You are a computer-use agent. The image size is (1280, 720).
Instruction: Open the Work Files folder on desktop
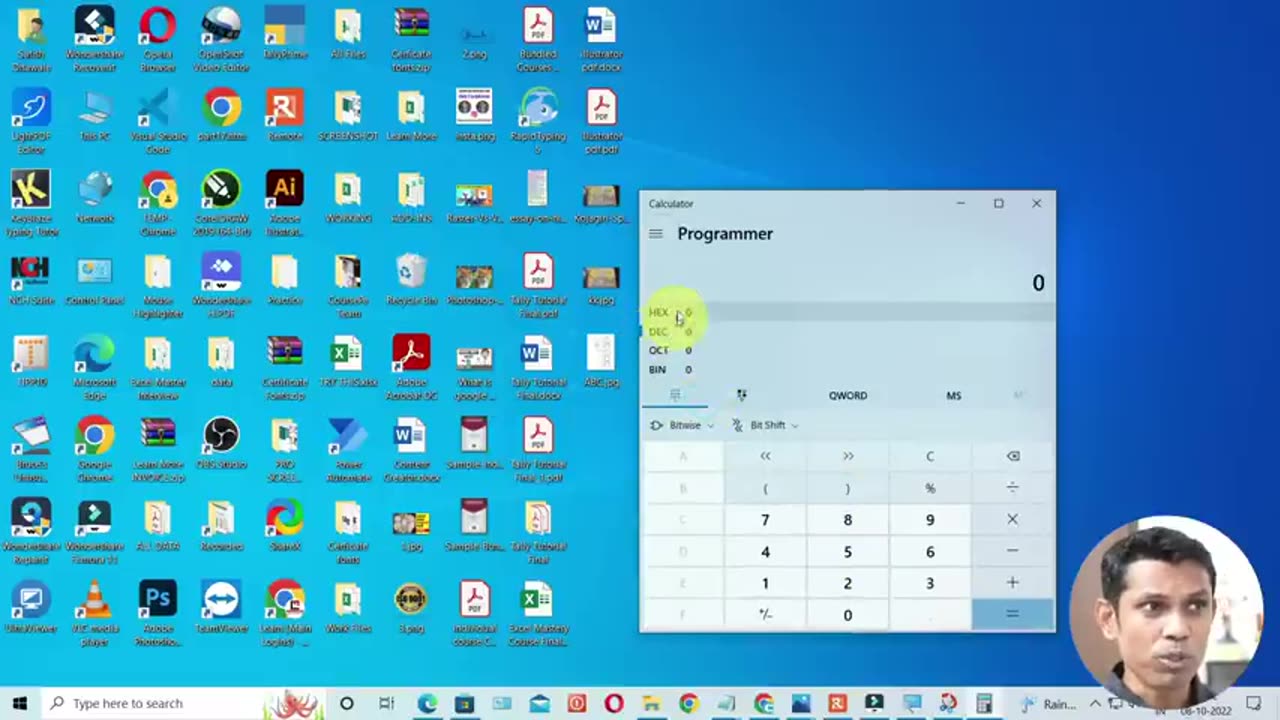point(347,608)
